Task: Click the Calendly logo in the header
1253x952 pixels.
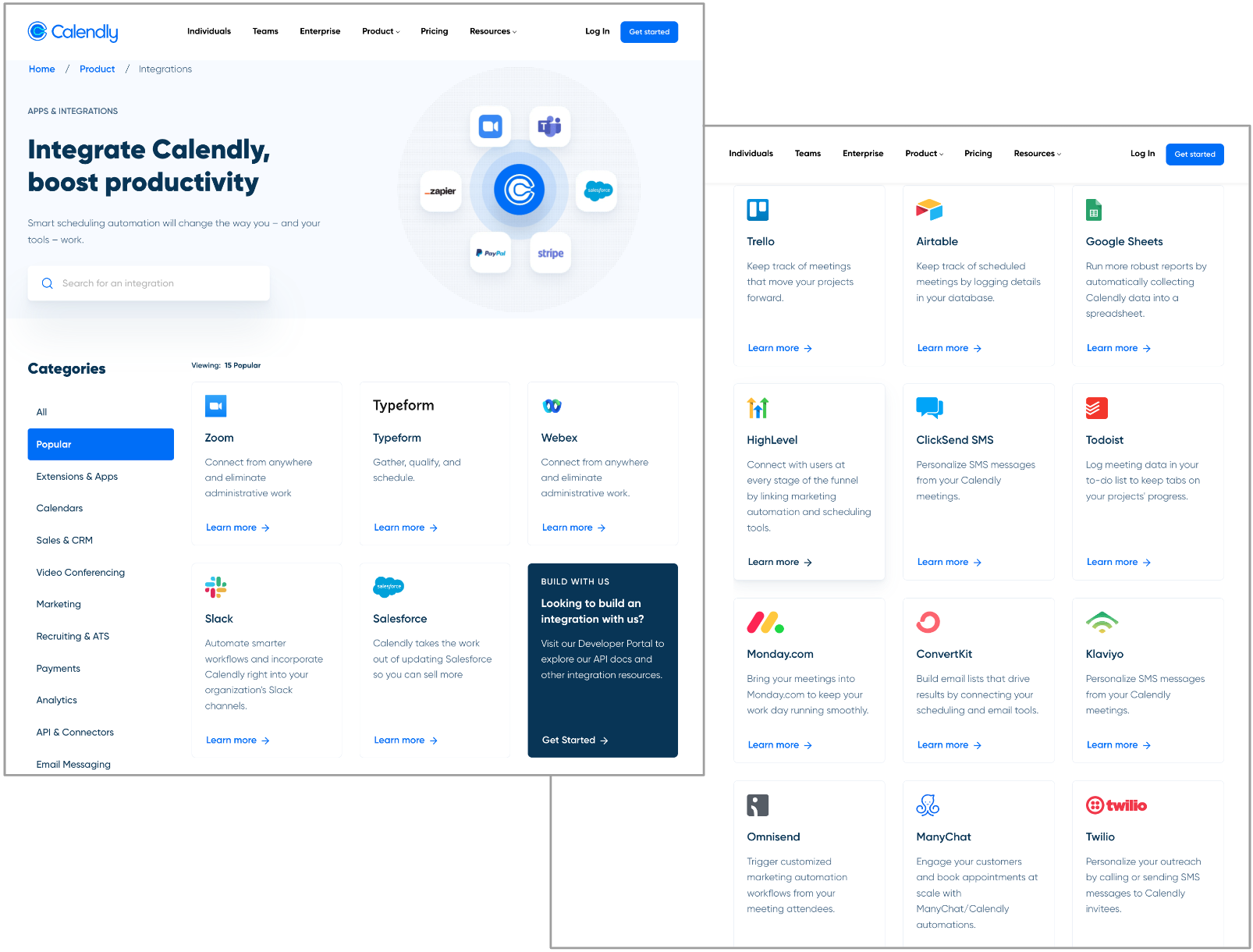Action: tap(73, 32)
